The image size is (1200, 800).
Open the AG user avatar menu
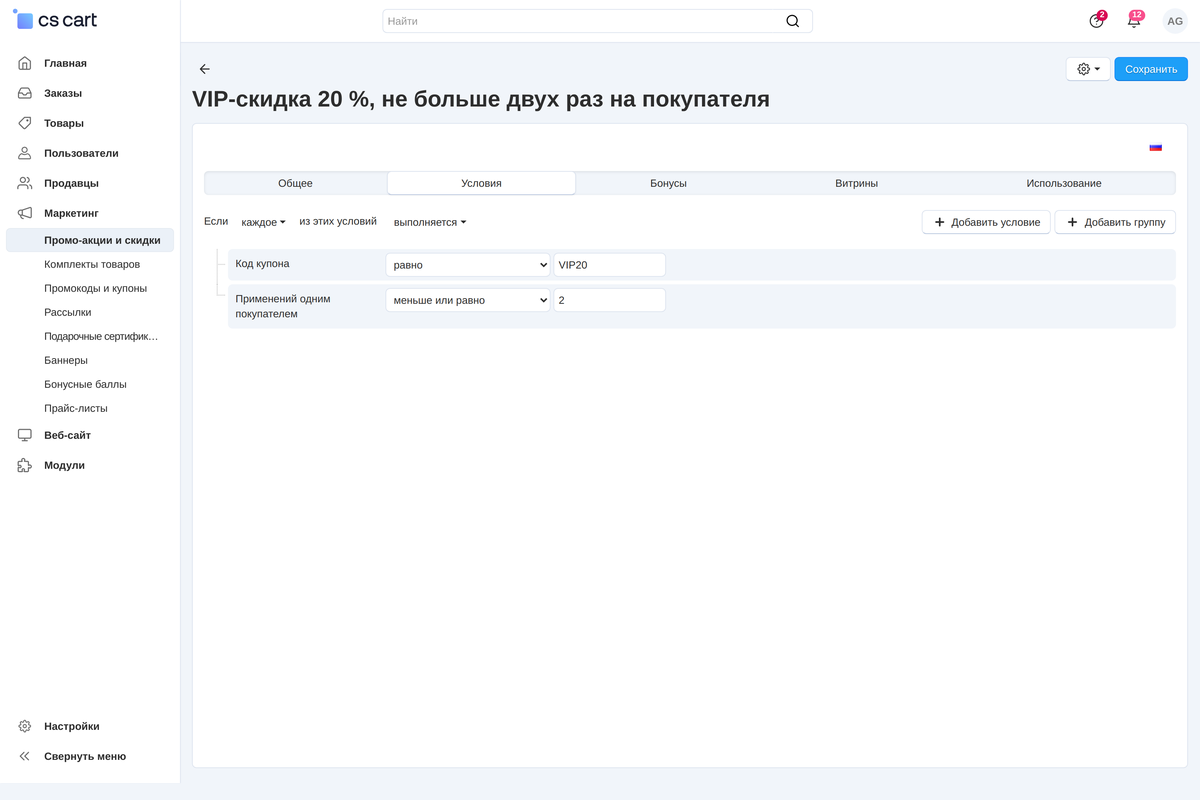pos(1175,21)
